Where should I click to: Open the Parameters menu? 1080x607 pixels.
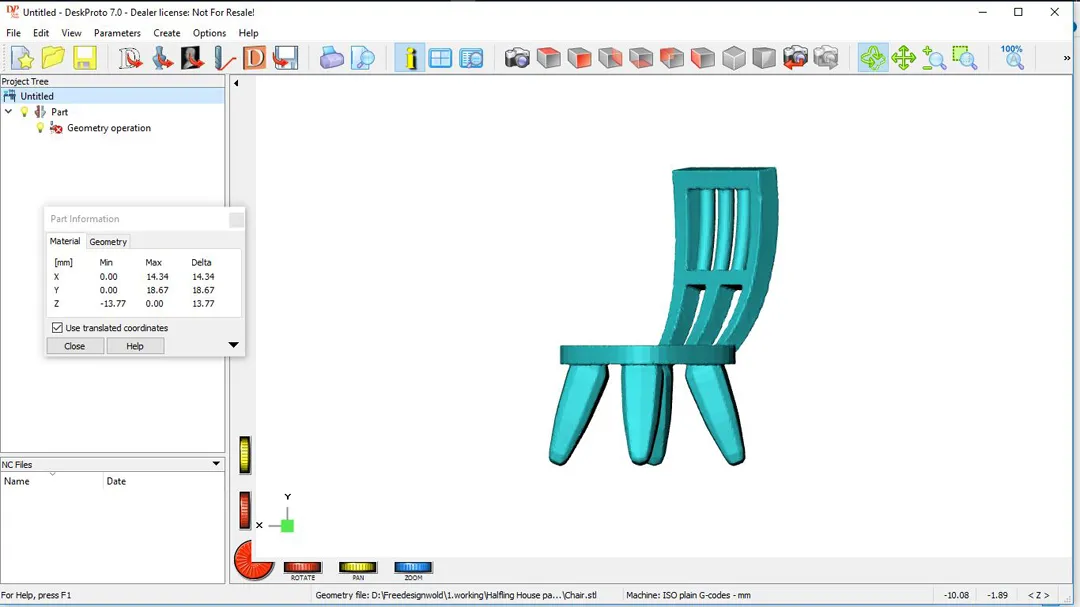tap(117, 33)
